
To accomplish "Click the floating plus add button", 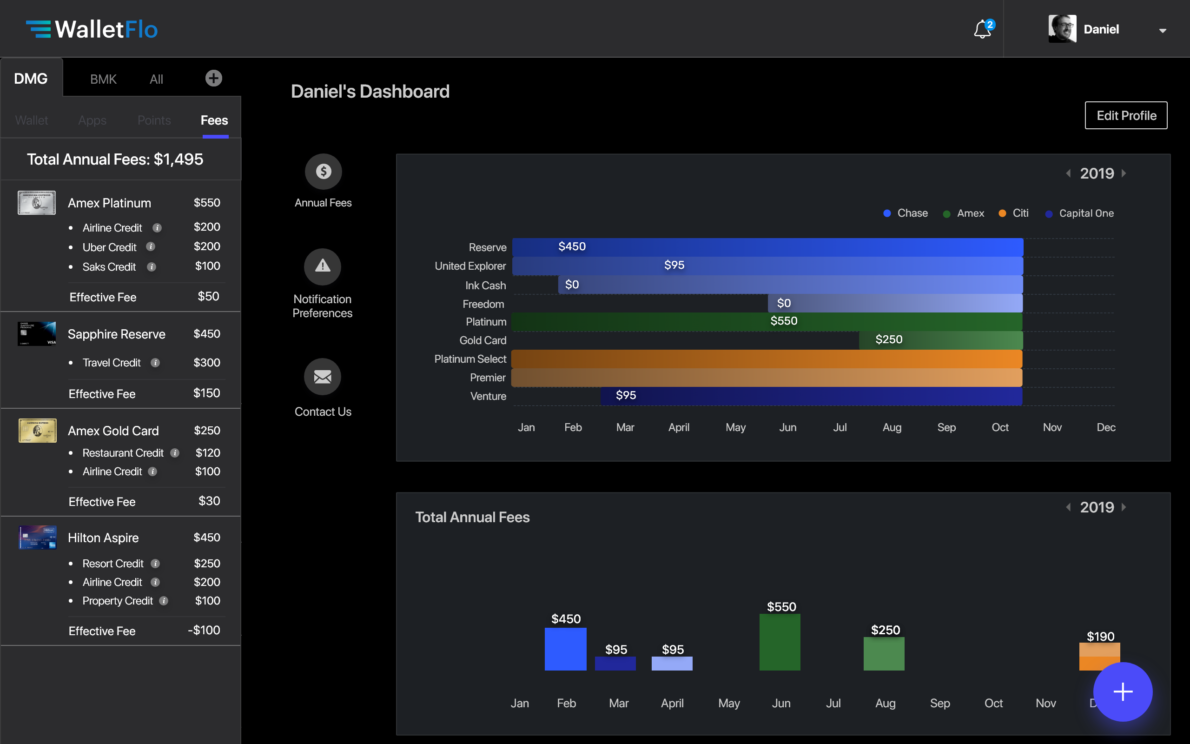I will pyautogui.click(x=1123, y=692).
